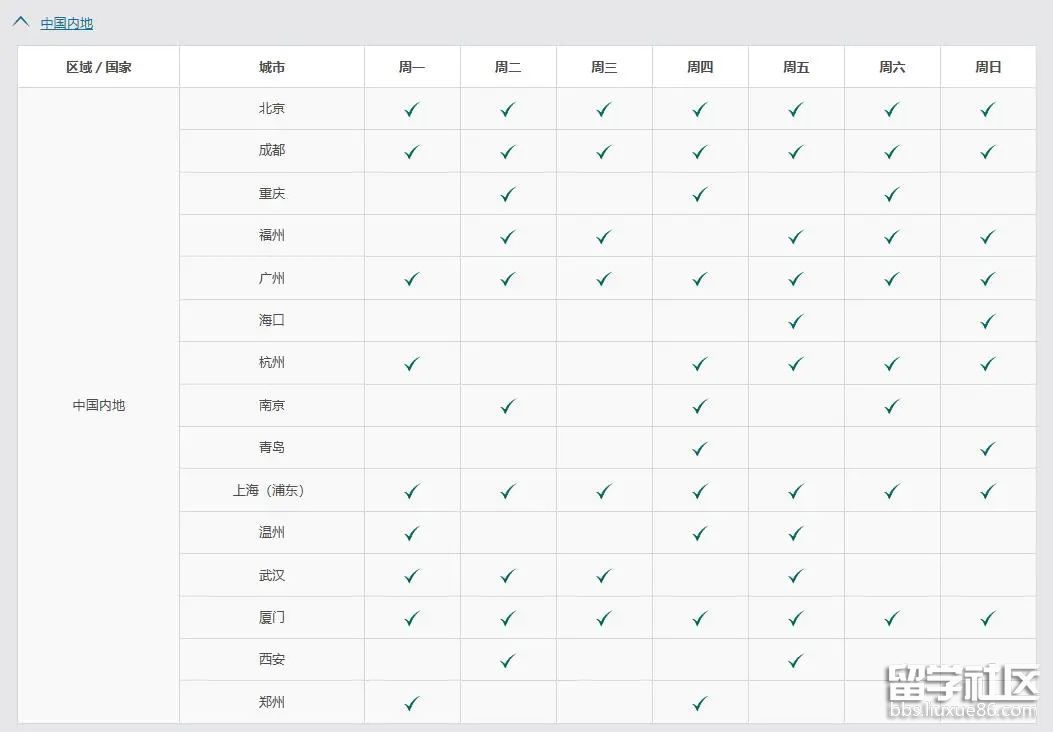Click the 武汉 city cell
The image size is (1053, 732).
[x=272, y=575]
